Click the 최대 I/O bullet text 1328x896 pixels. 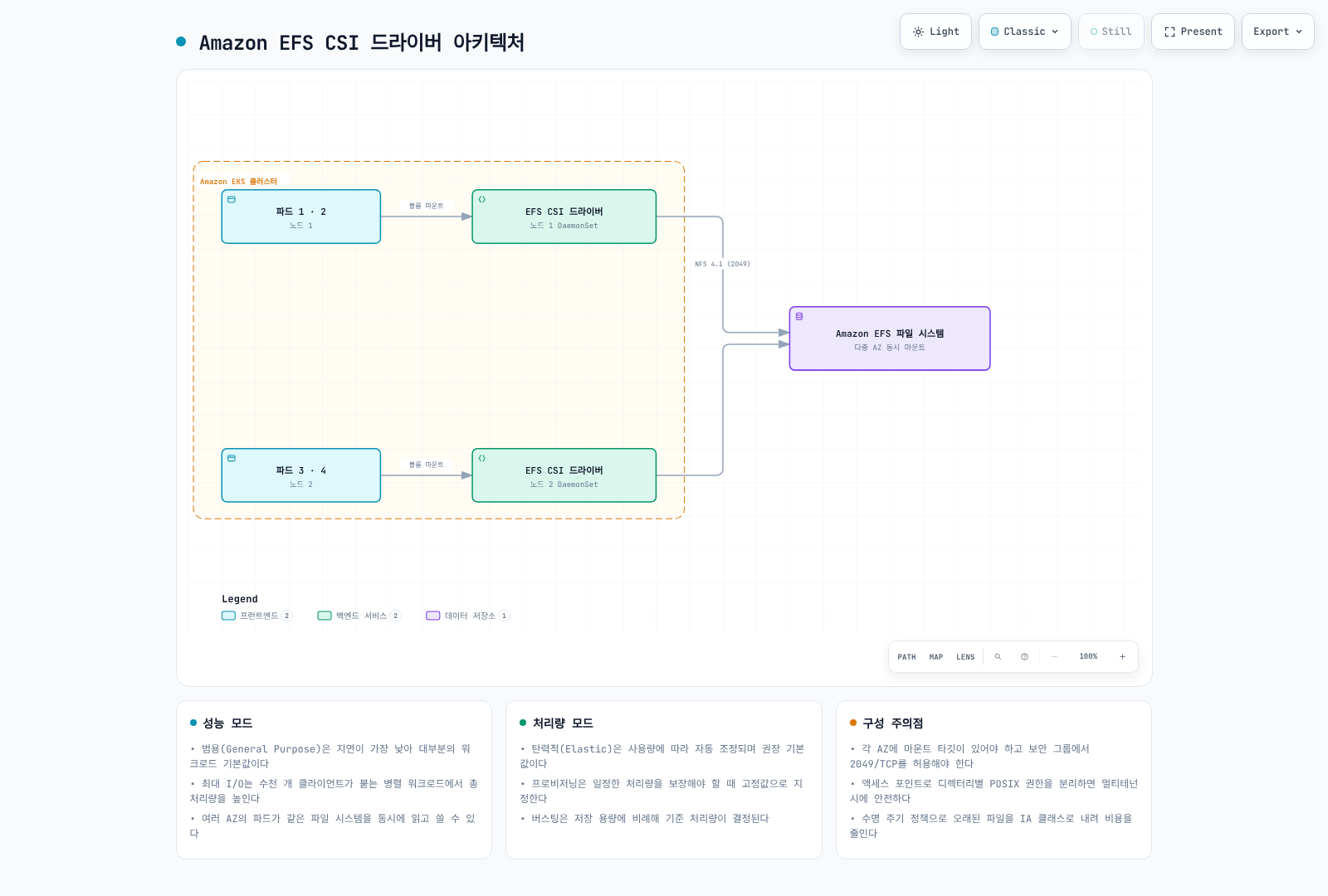tap(334, 791)
